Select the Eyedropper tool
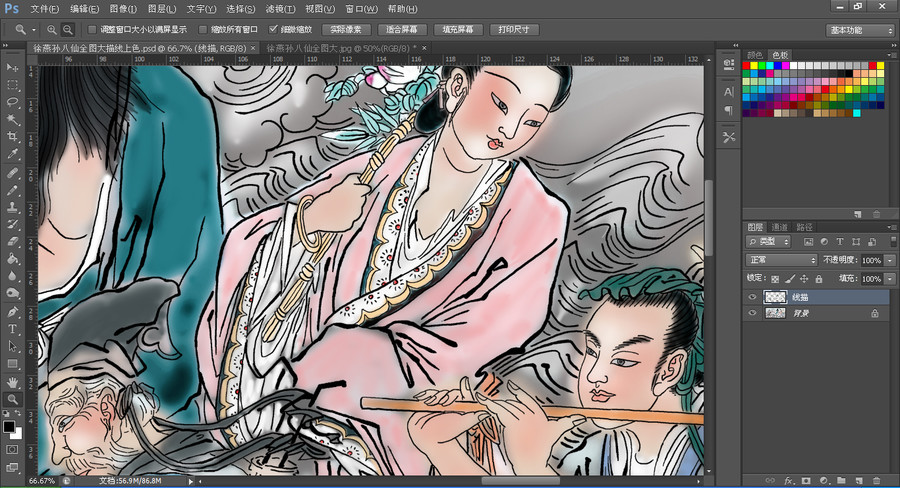This screenshot has width=900, height=488. pos(12,154)
